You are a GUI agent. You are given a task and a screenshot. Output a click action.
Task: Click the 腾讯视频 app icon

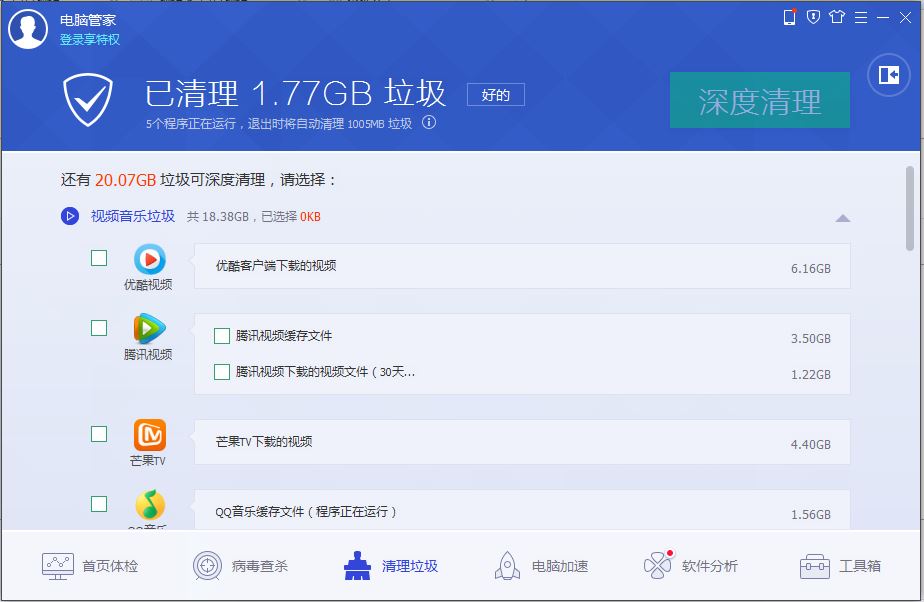(150, 329)
